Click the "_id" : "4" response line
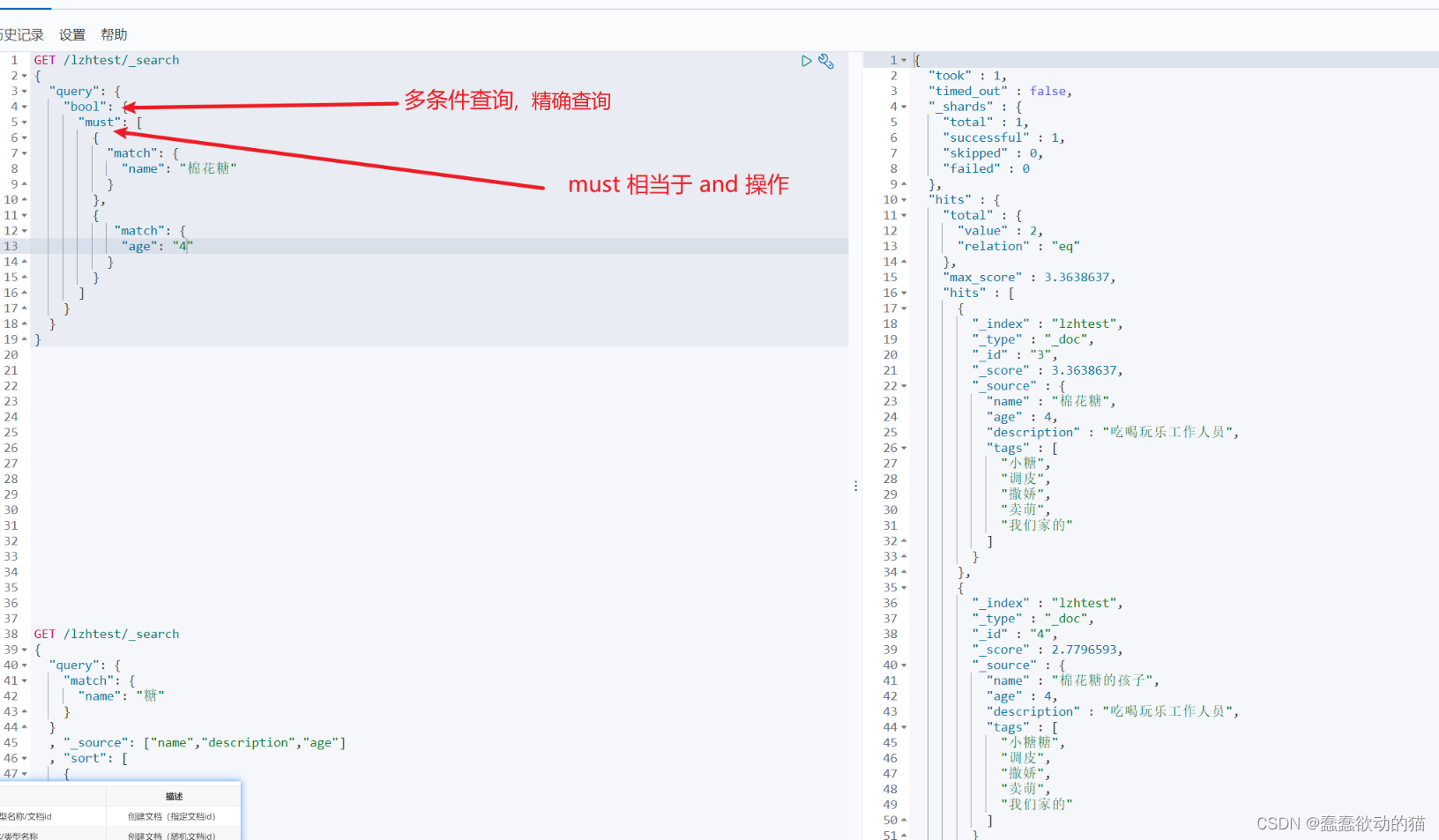The image size is (1439, 840). coord(1015,634)
